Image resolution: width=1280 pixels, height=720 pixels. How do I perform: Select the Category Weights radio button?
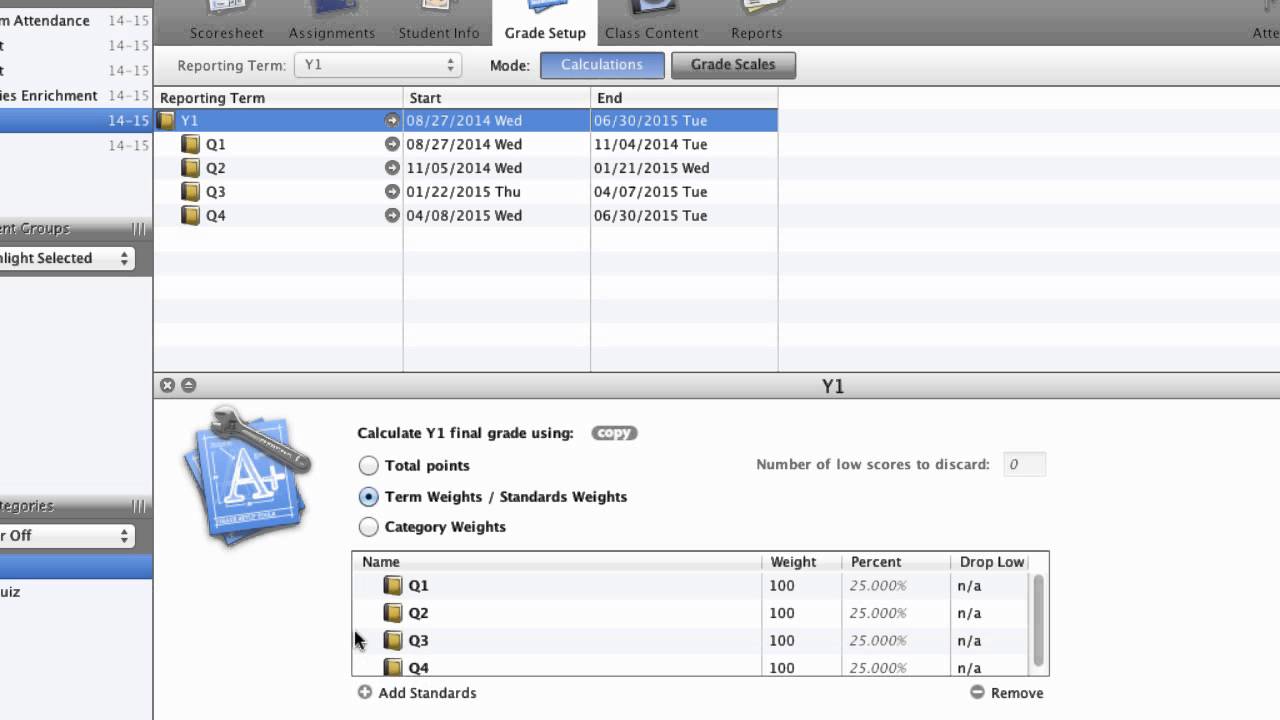[369, 527]
